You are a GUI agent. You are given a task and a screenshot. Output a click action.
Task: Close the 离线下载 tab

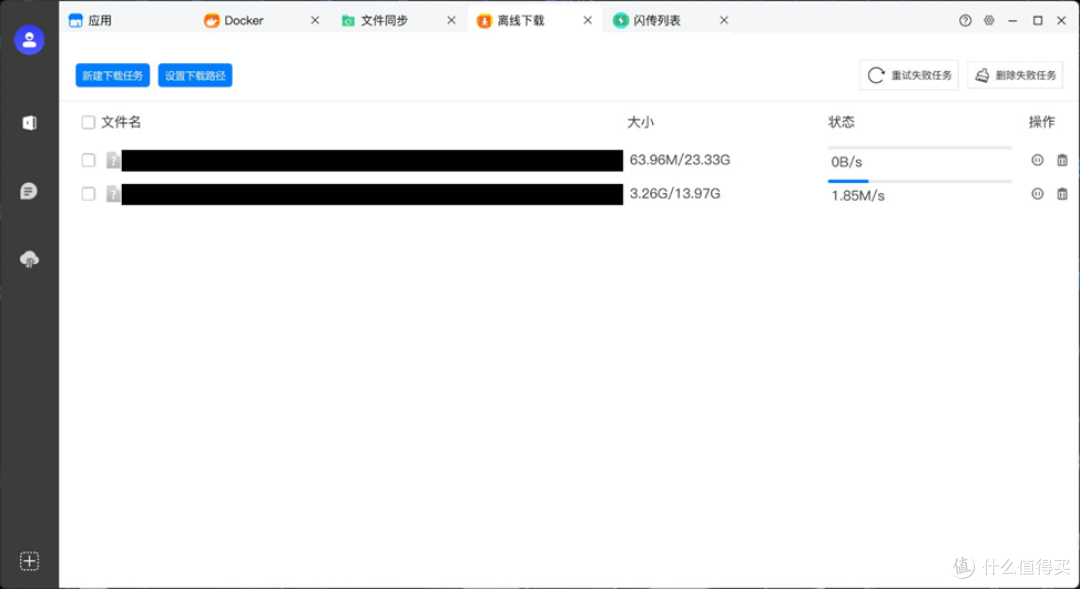click(588, 21)
